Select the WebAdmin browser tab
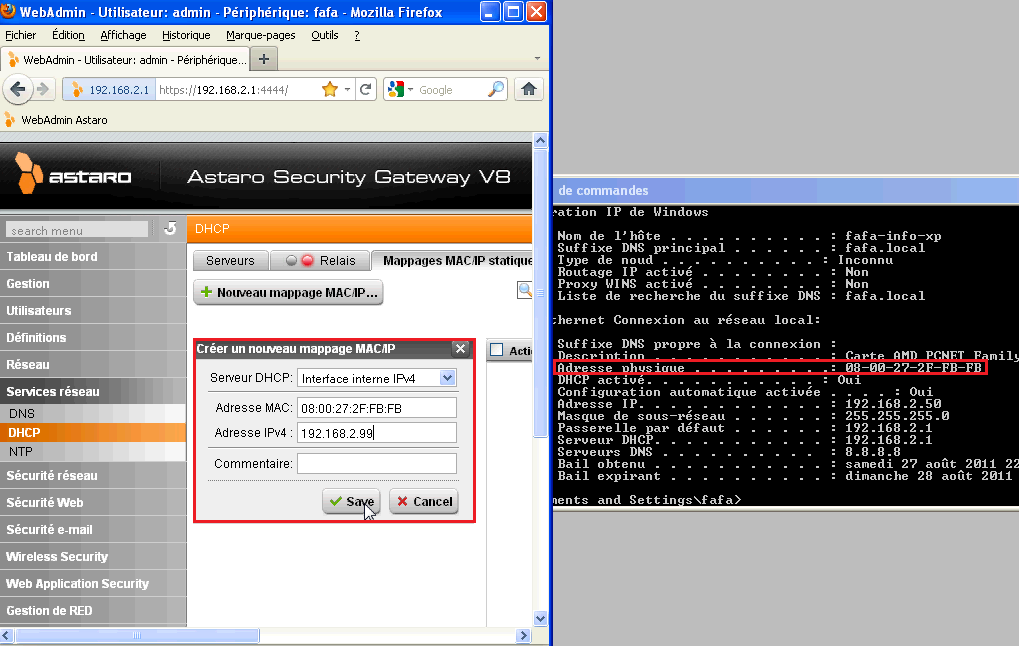The width and height of the screenshot is (1019, 646). point(126,60)
